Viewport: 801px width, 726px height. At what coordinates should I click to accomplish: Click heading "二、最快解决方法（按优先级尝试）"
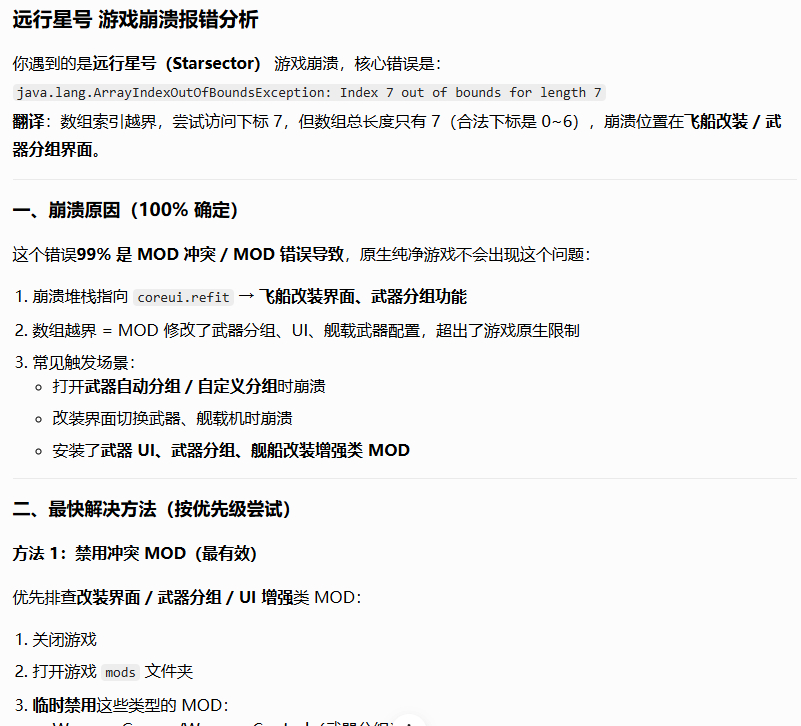coord(152,509)
